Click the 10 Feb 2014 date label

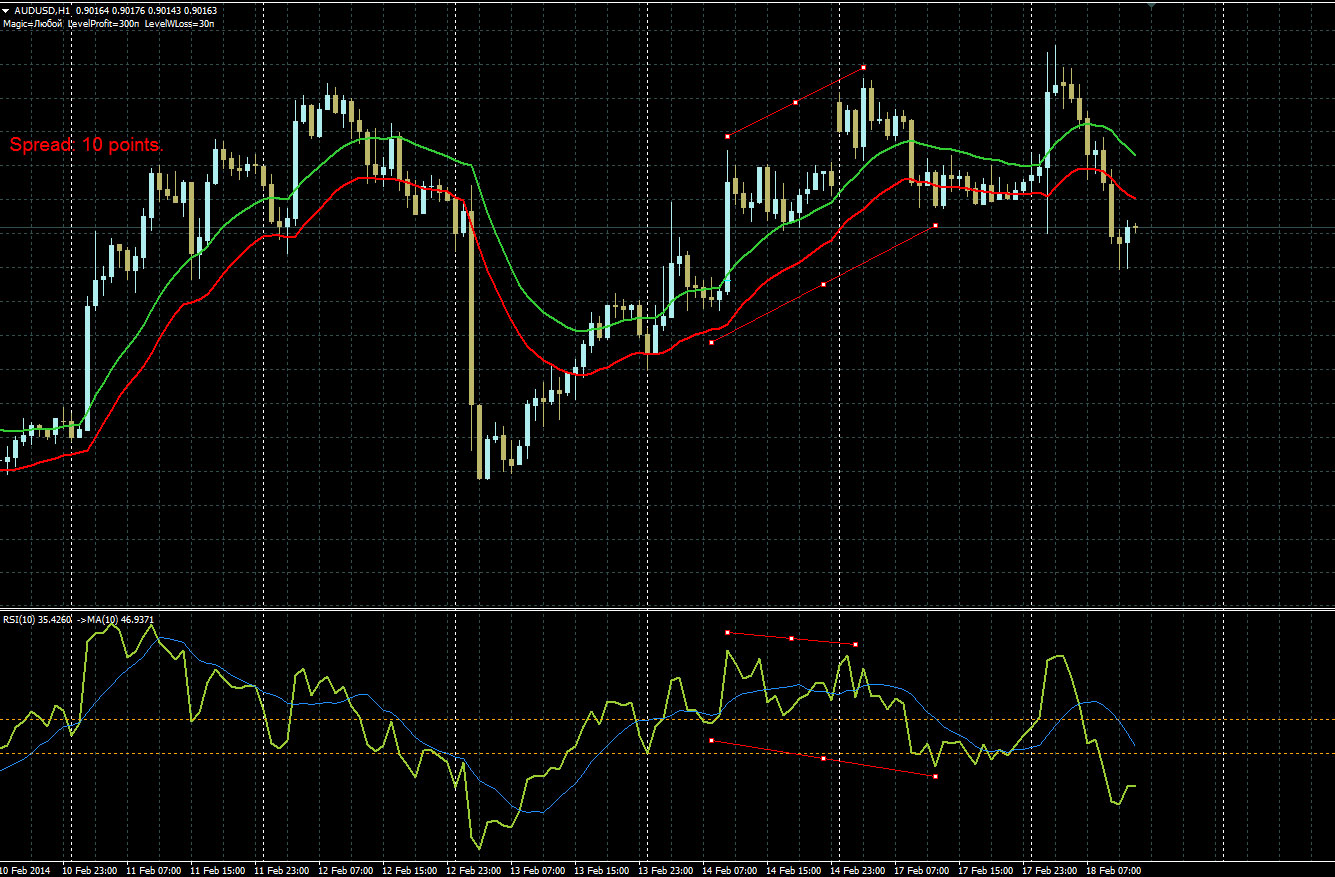pos(26,870)
